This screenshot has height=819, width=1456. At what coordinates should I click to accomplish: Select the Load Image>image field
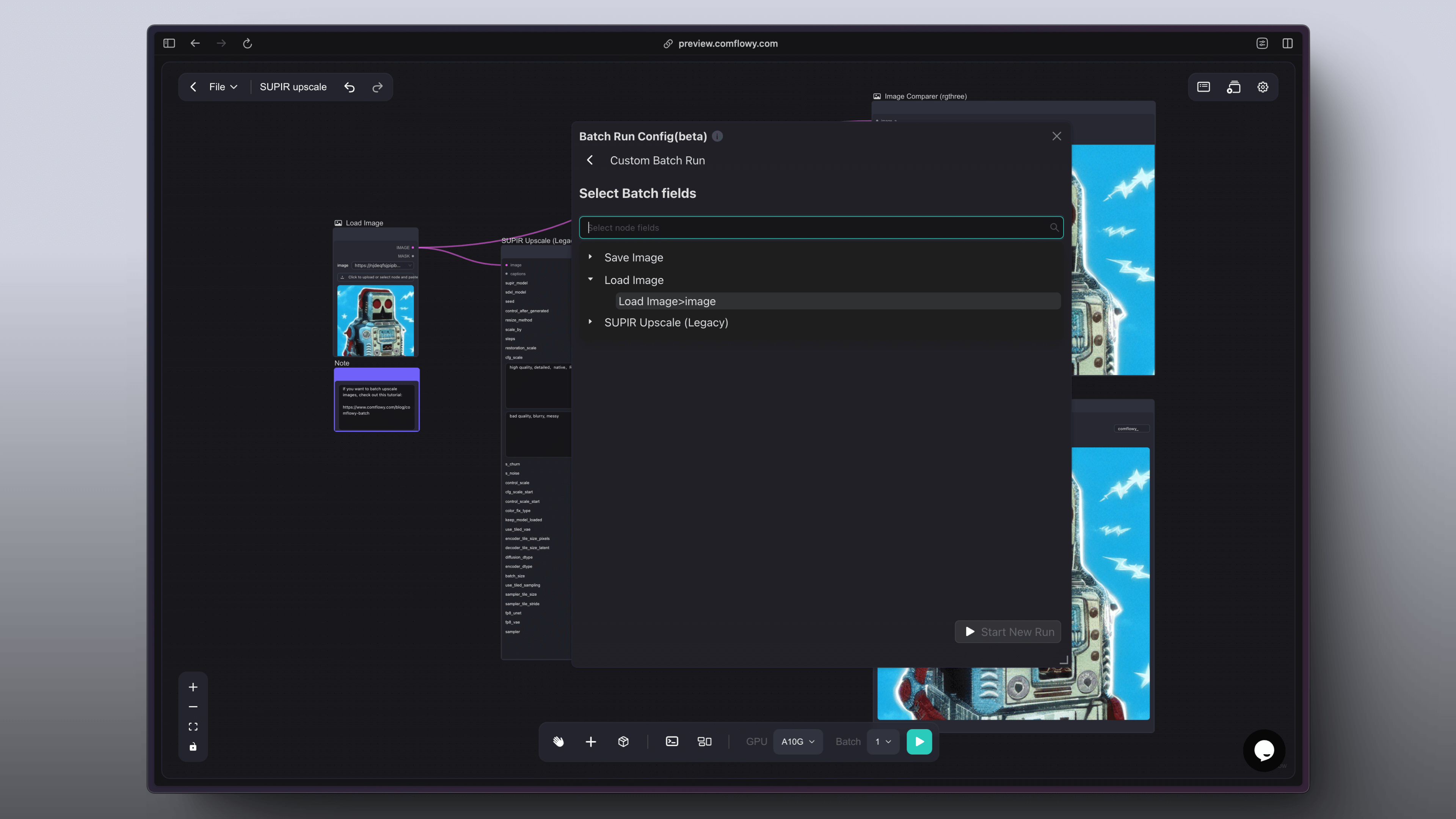pyautogui.click(x=838, y=301)
